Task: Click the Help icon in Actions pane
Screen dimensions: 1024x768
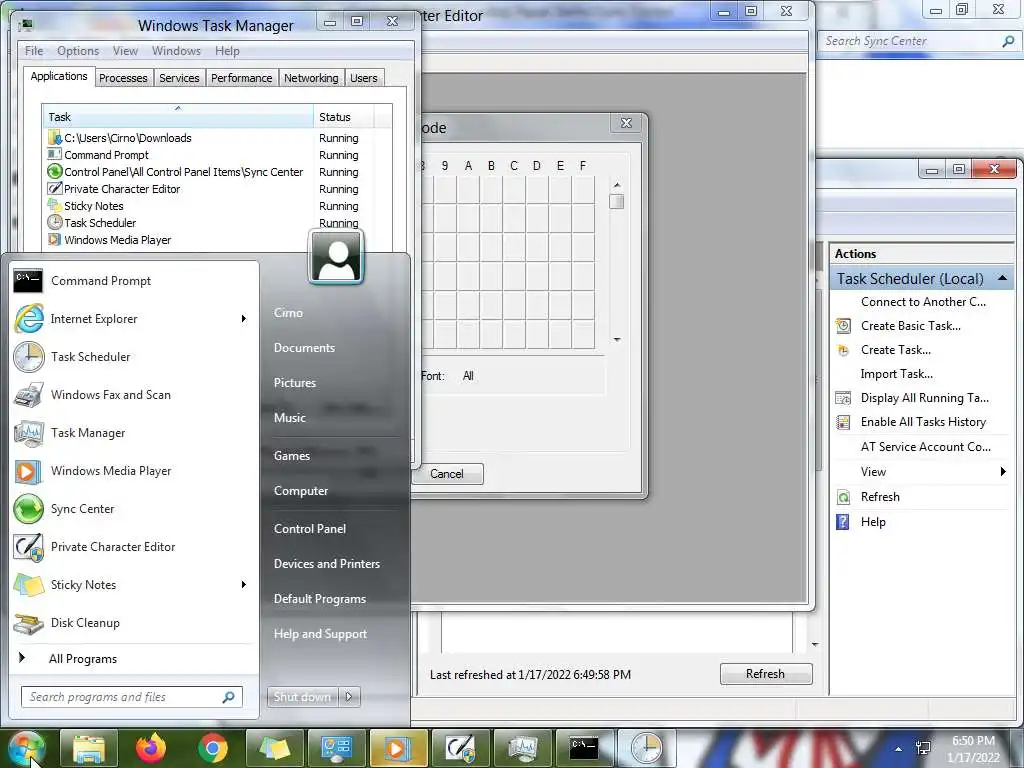Action: click(x=843, y=522)
